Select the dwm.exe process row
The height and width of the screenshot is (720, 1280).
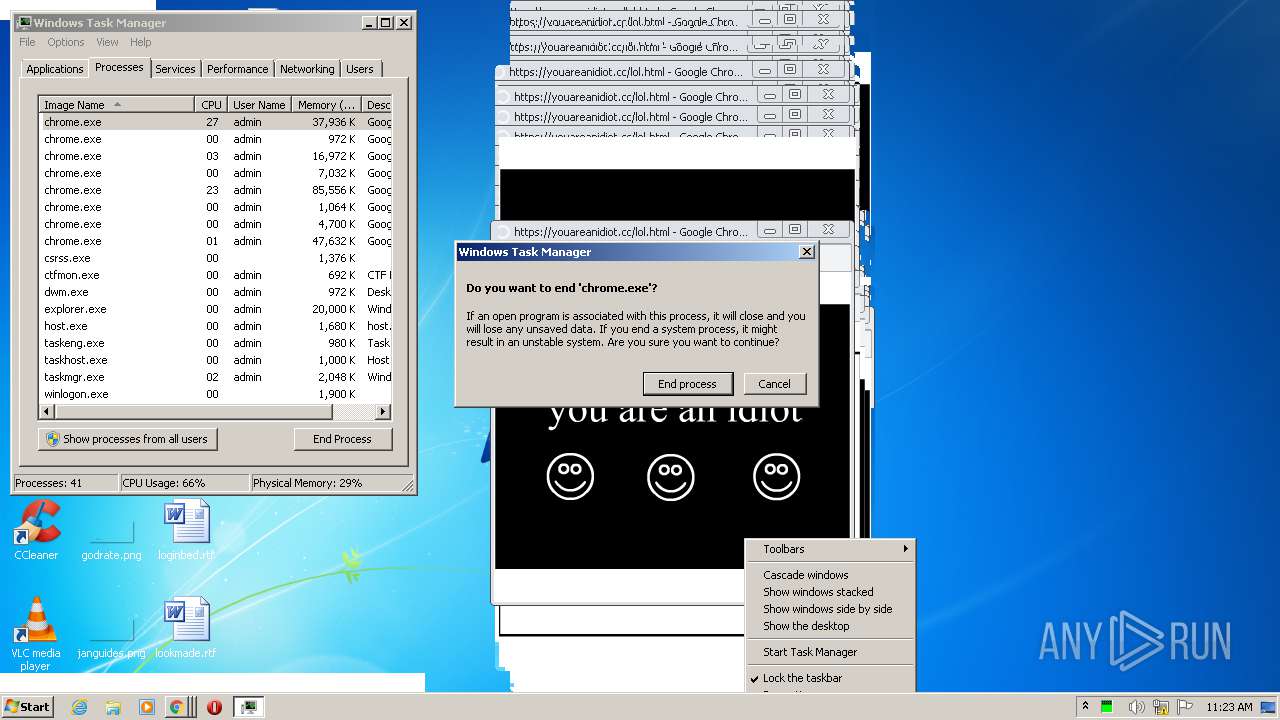coord(215,292)
